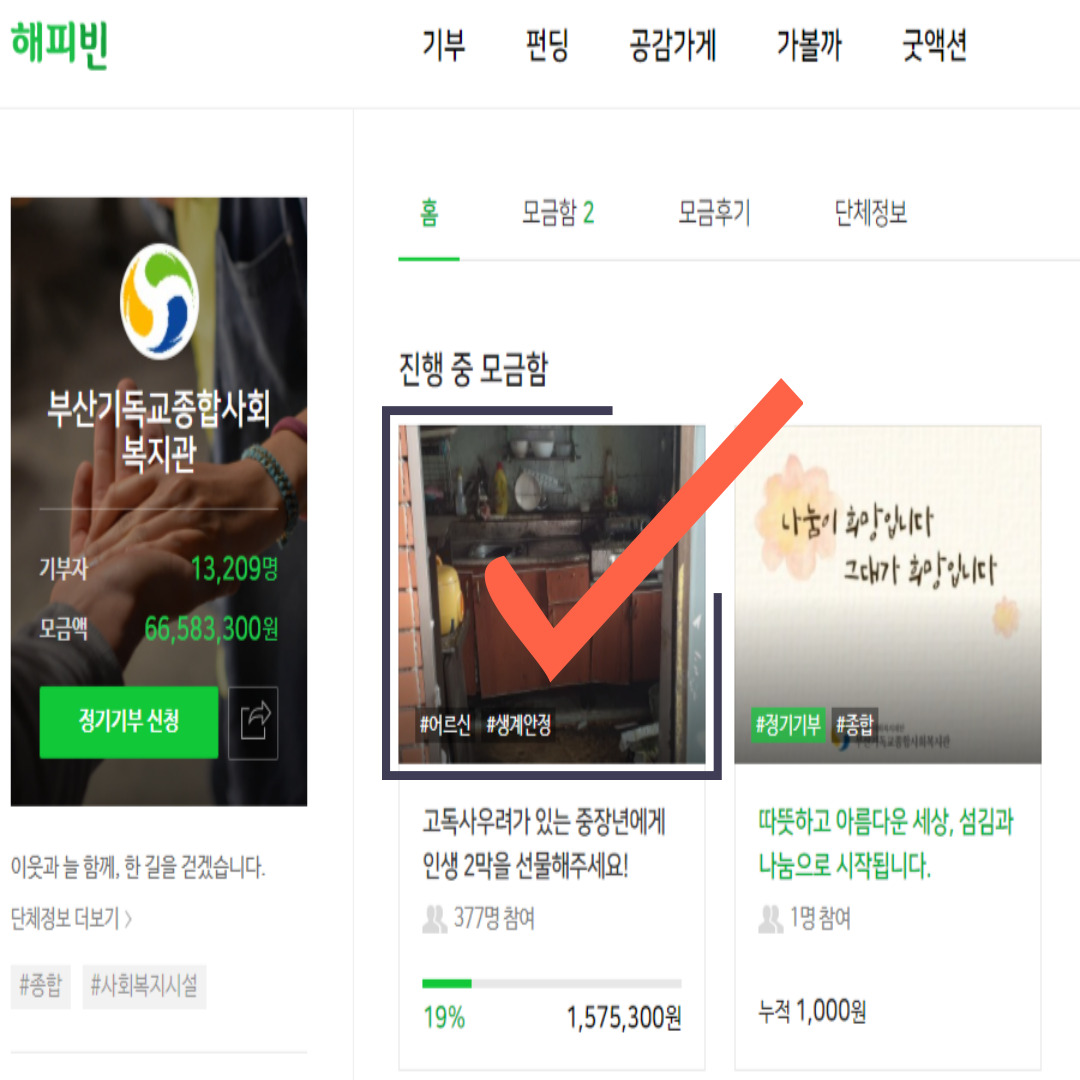Select the 홈 tab
Screen dimensions: 1080x1080
[x=429, y=213]
